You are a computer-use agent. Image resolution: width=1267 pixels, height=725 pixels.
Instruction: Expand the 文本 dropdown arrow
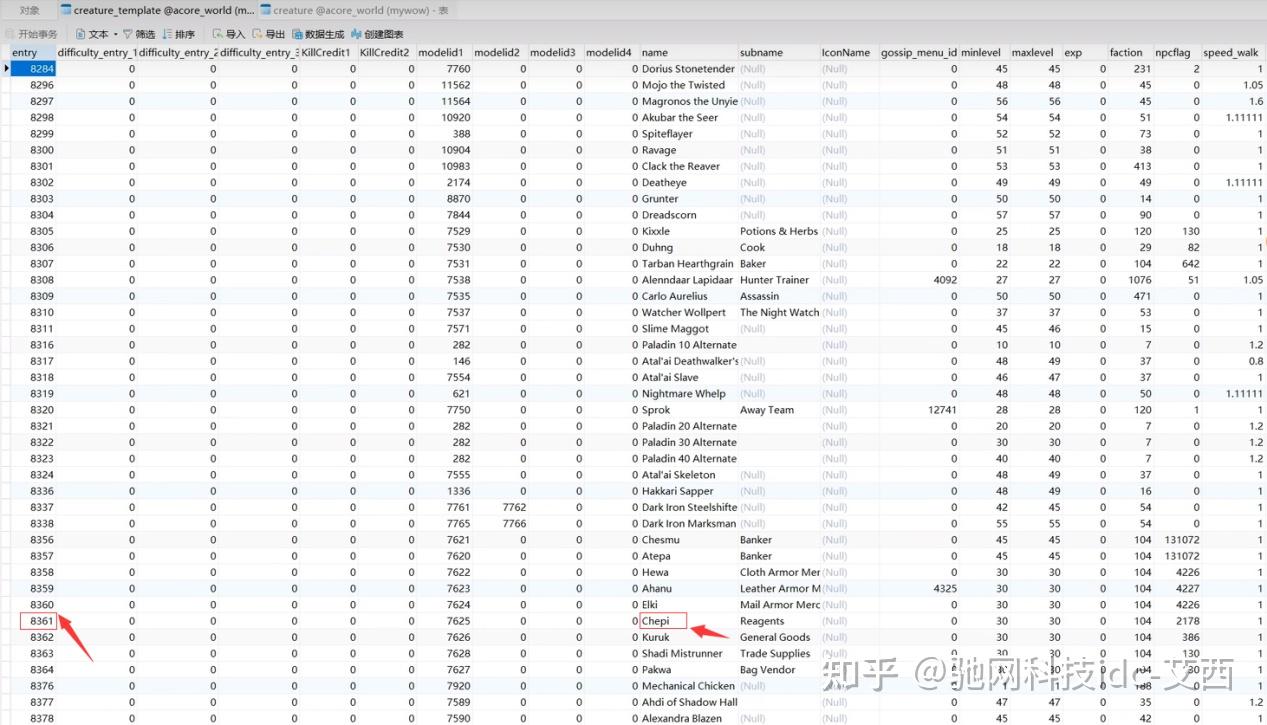[x=115, y=34]
